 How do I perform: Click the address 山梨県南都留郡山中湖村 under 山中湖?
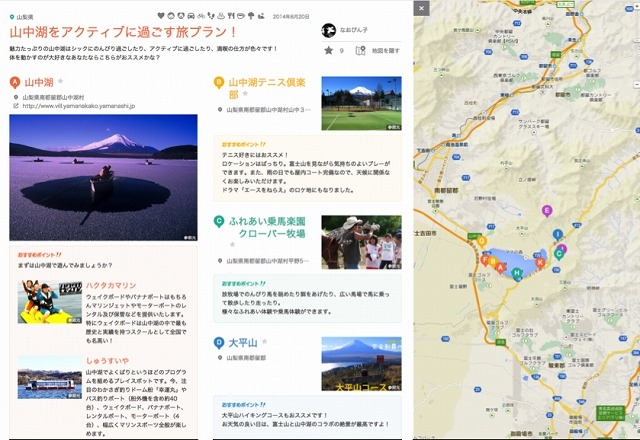click(53, 97)
